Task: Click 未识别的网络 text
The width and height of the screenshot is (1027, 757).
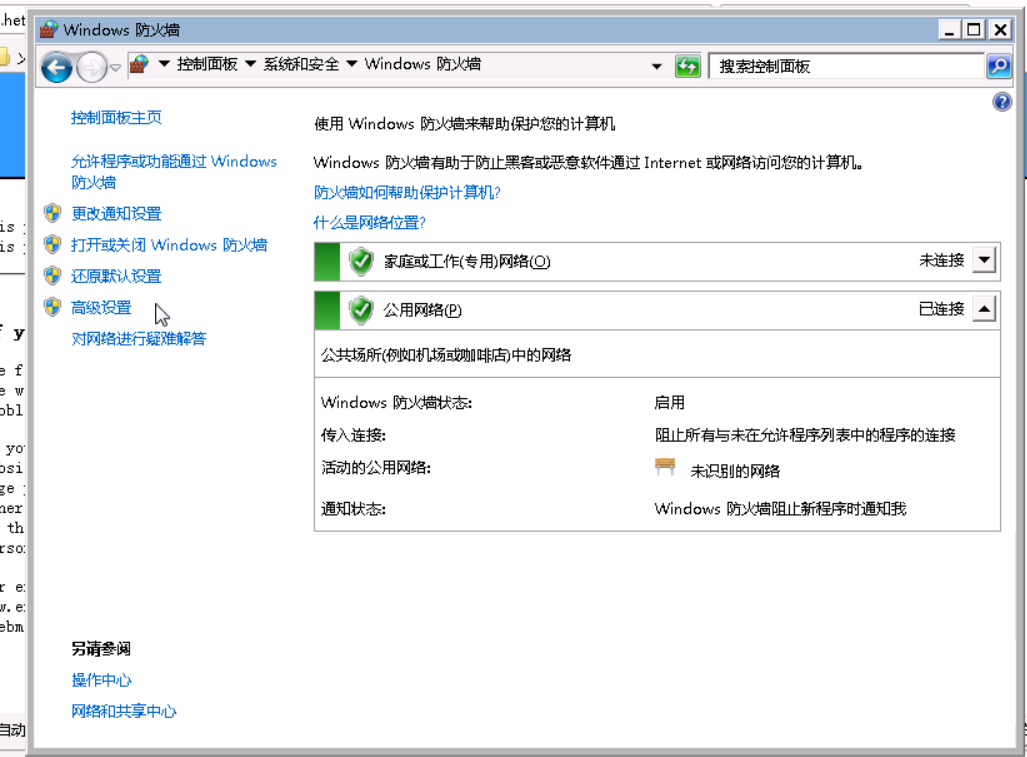Action: 735,471
